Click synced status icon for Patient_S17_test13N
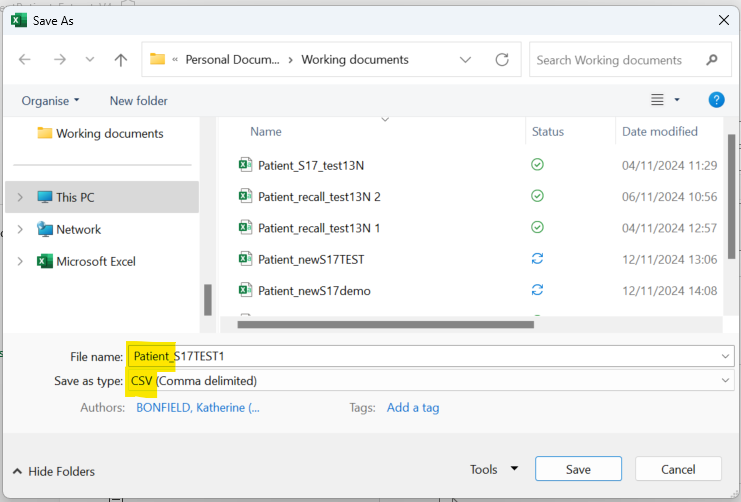 537,164
